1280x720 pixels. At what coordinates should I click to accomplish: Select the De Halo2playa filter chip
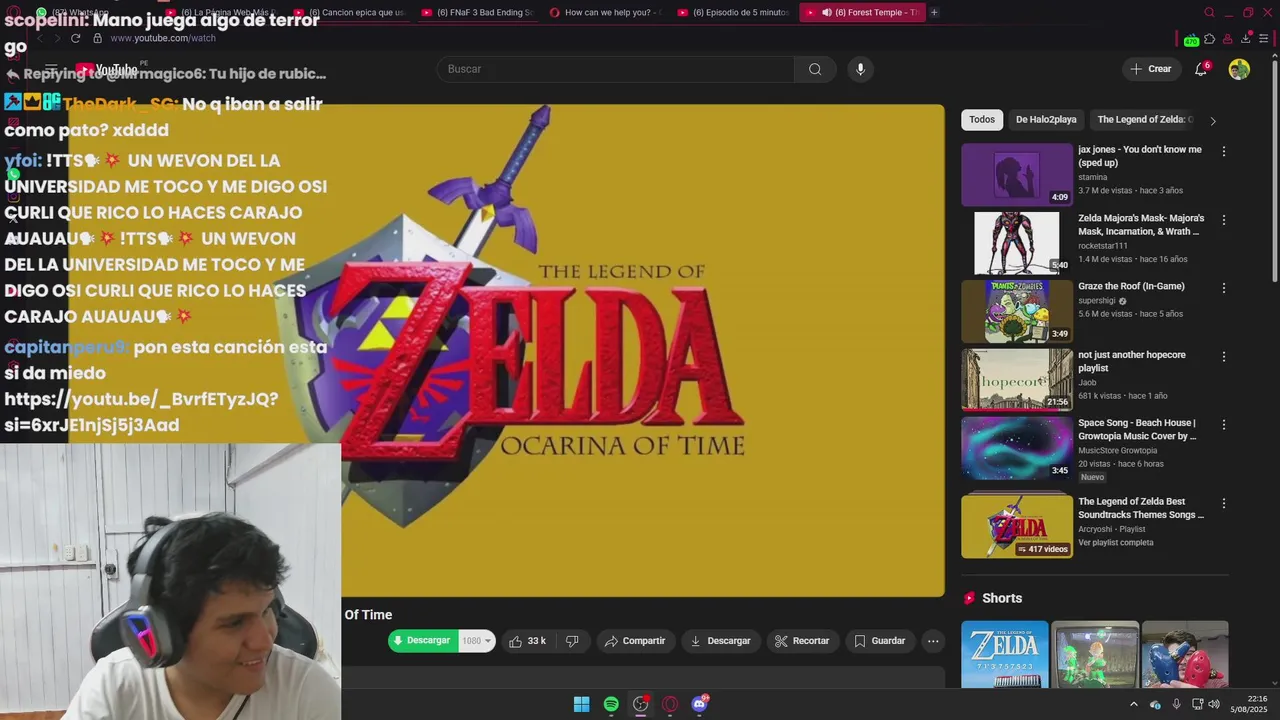click(1046, 120)
